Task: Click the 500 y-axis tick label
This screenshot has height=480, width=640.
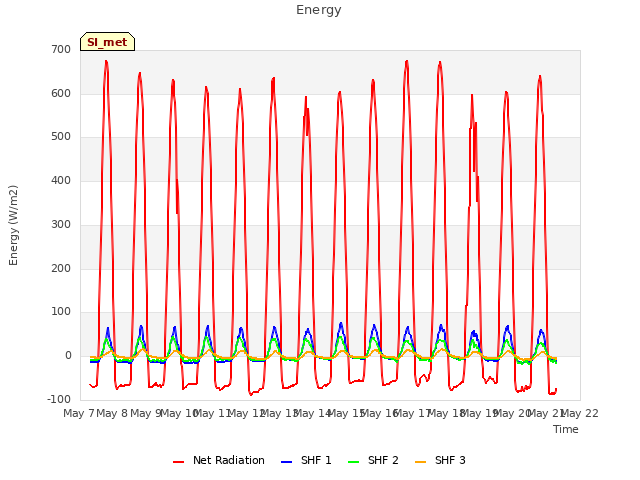Action: click(61, 137)
